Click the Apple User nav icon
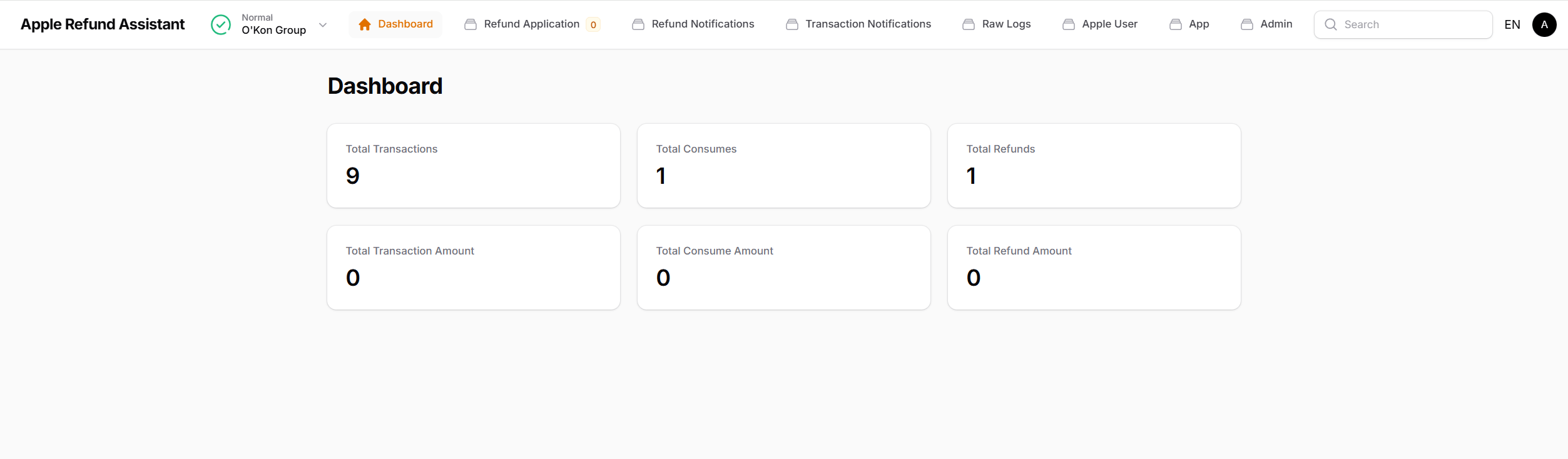Screen dimensions: 1568x459 coord(1069,24)
